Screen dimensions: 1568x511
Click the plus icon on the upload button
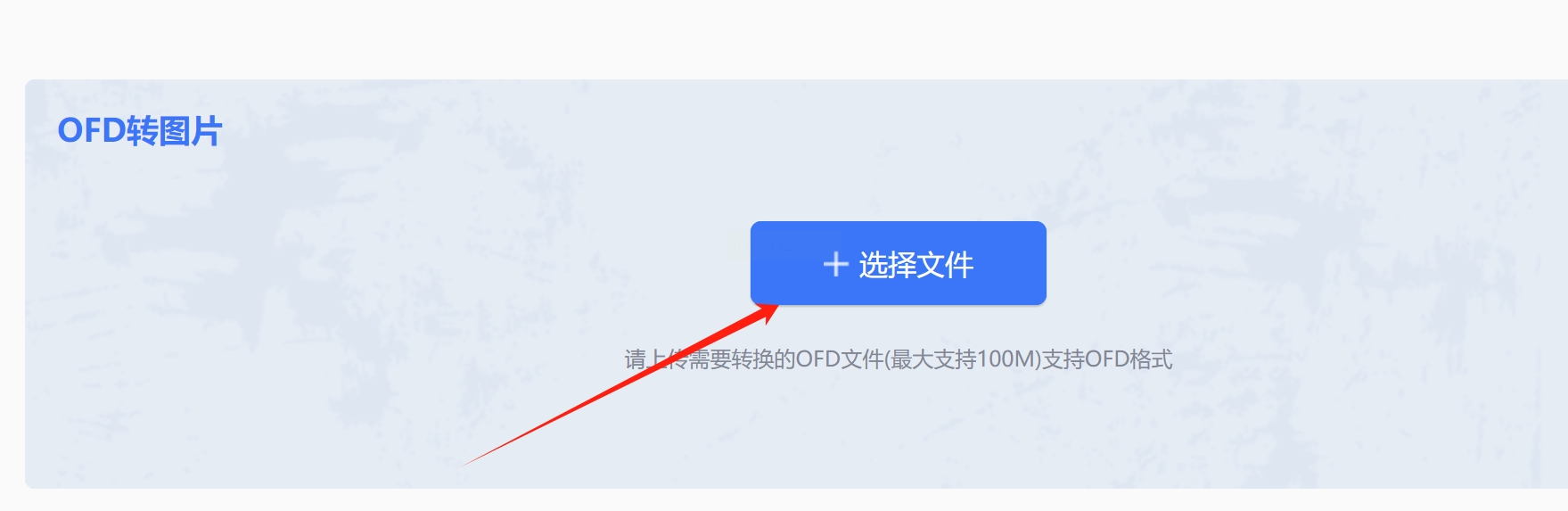(x=835, y=264)
